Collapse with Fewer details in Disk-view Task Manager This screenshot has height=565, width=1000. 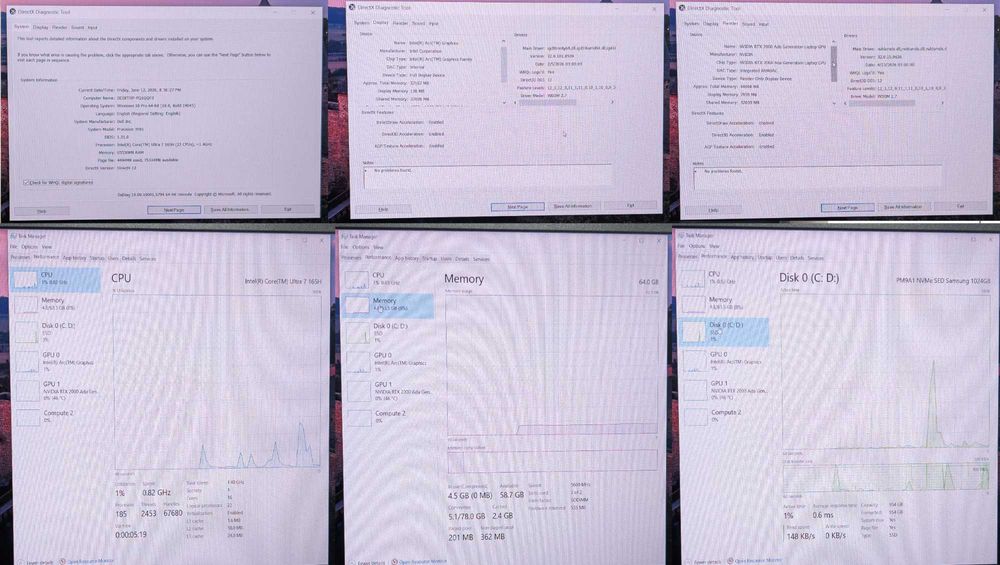pyautogui.click(x=704, y=561)
